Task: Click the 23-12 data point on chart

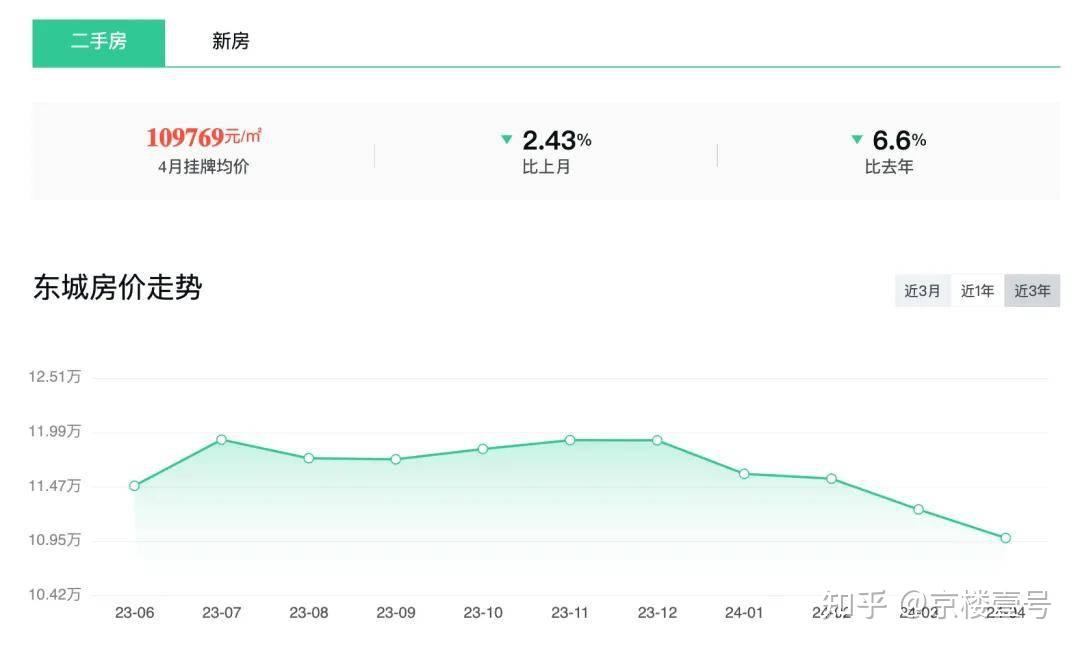Action: [x=657, y=440]
